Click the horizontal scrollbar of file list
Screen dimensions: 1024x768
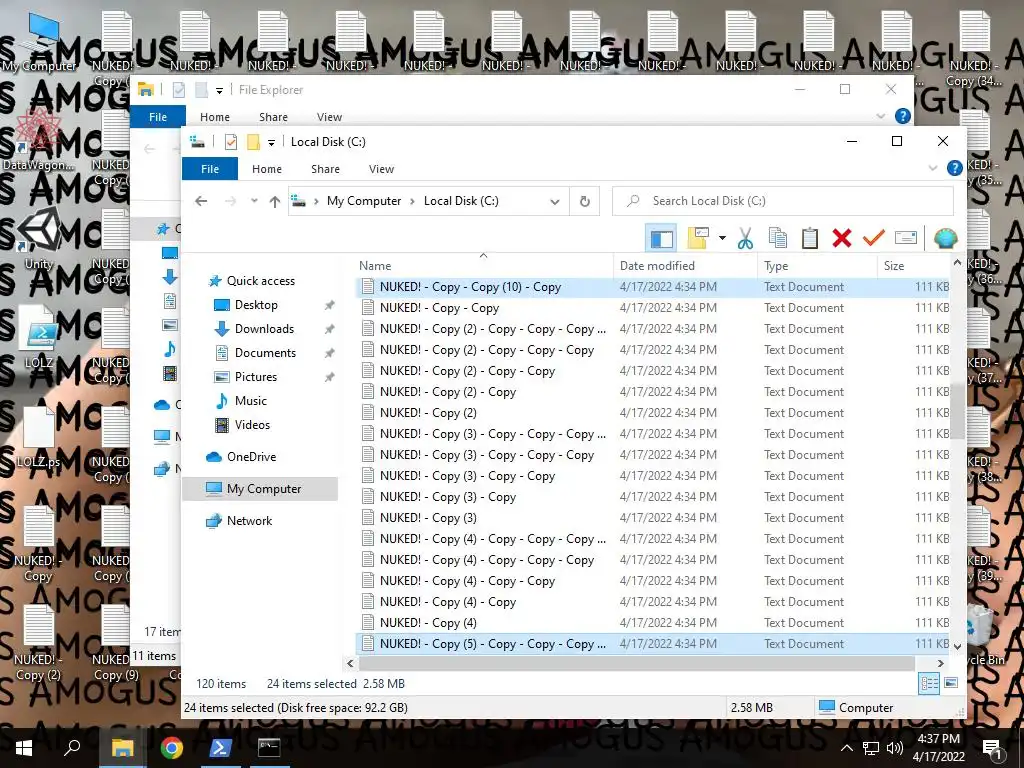click(637, 664)
